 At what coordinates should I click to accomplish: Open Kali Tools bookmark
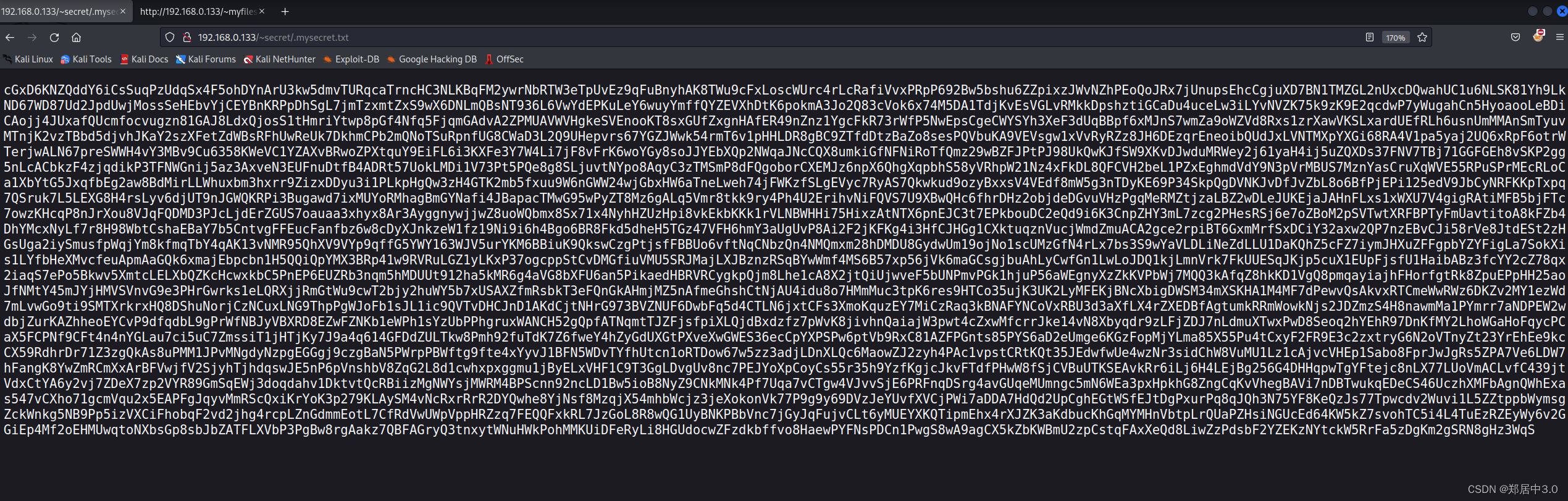86,59
